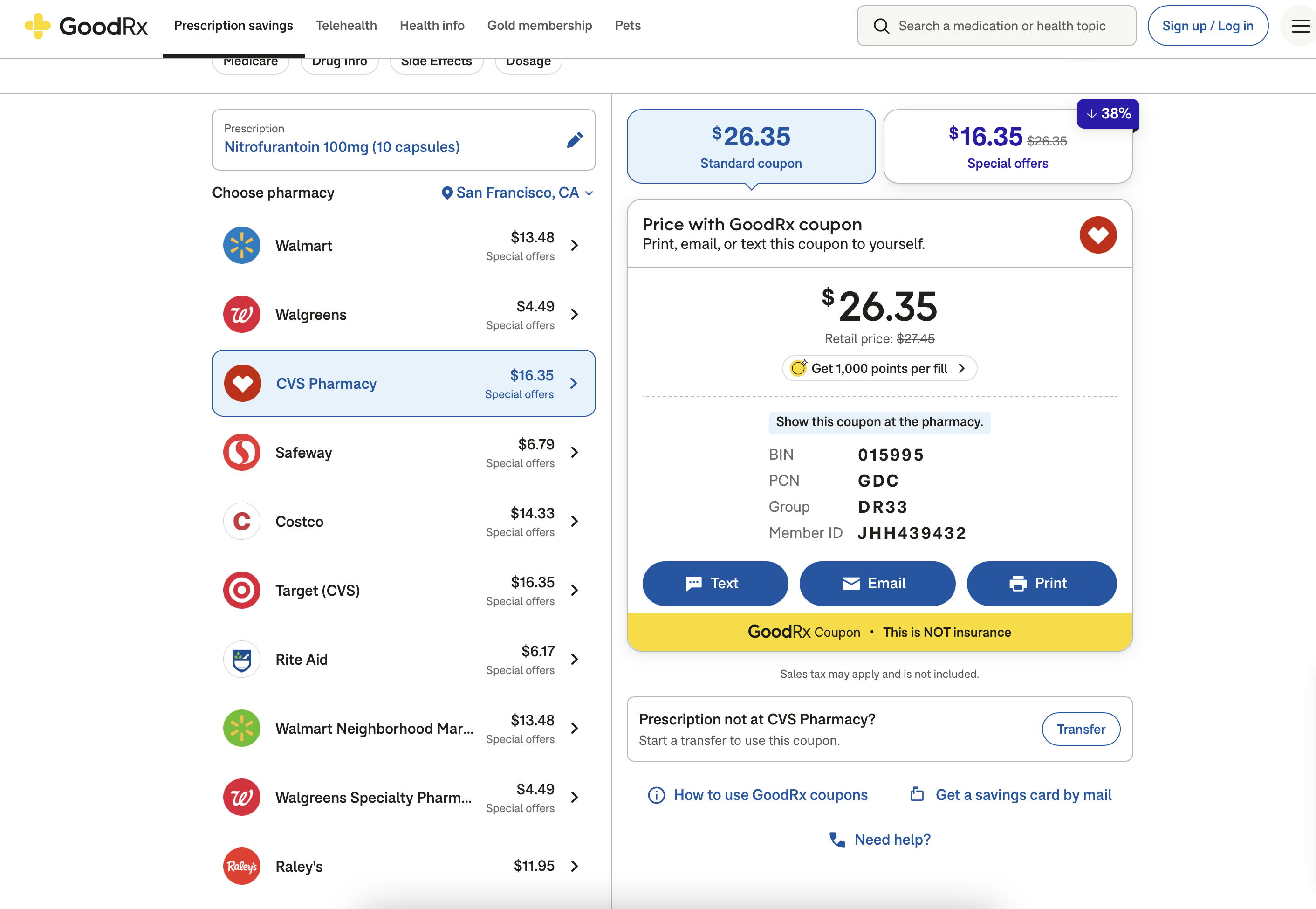
Task: Switch to the Special offers price option
Action: tap(1007, 147)
